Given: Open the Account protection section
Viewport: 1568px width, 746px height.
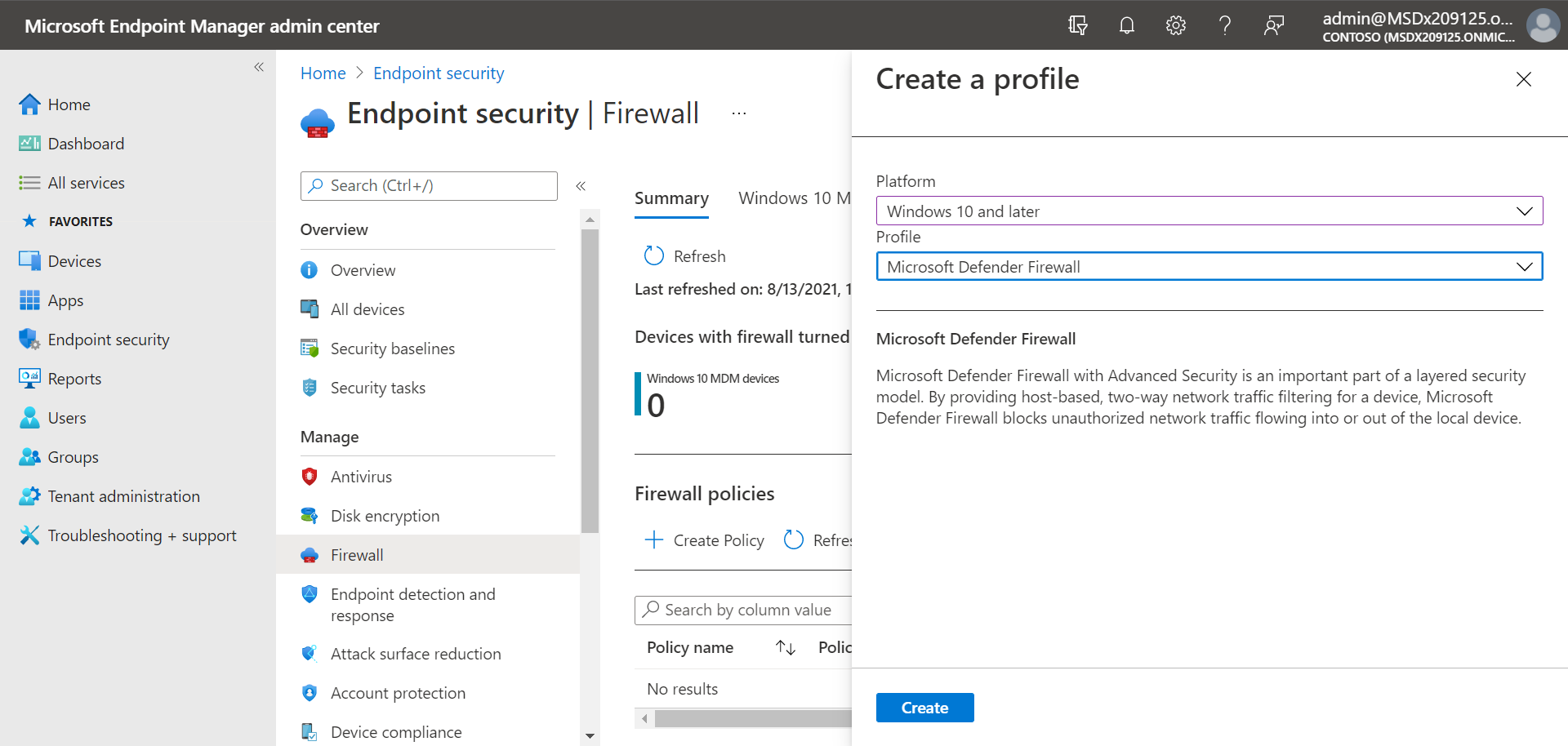Looking at the screenshot, I should coord(398,692).
